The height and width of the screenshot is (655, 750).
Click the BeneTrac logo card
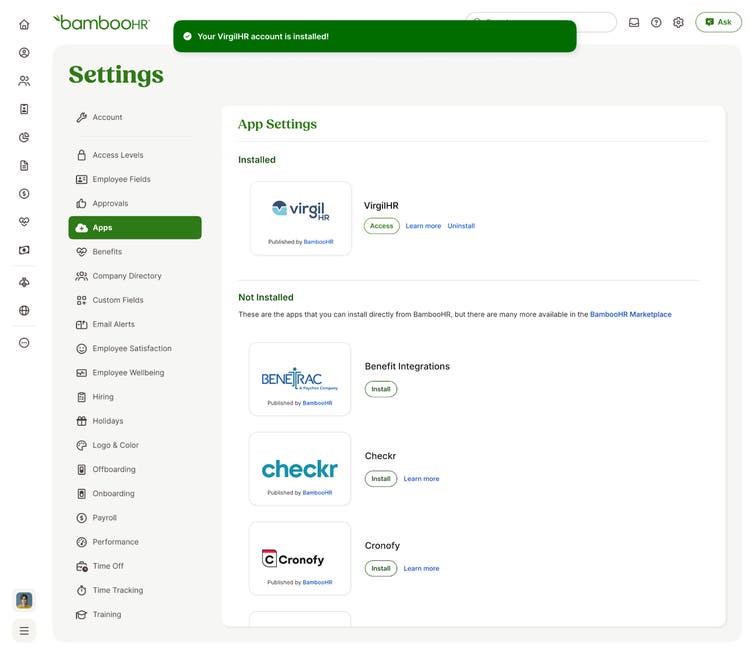tap(299, 379)
